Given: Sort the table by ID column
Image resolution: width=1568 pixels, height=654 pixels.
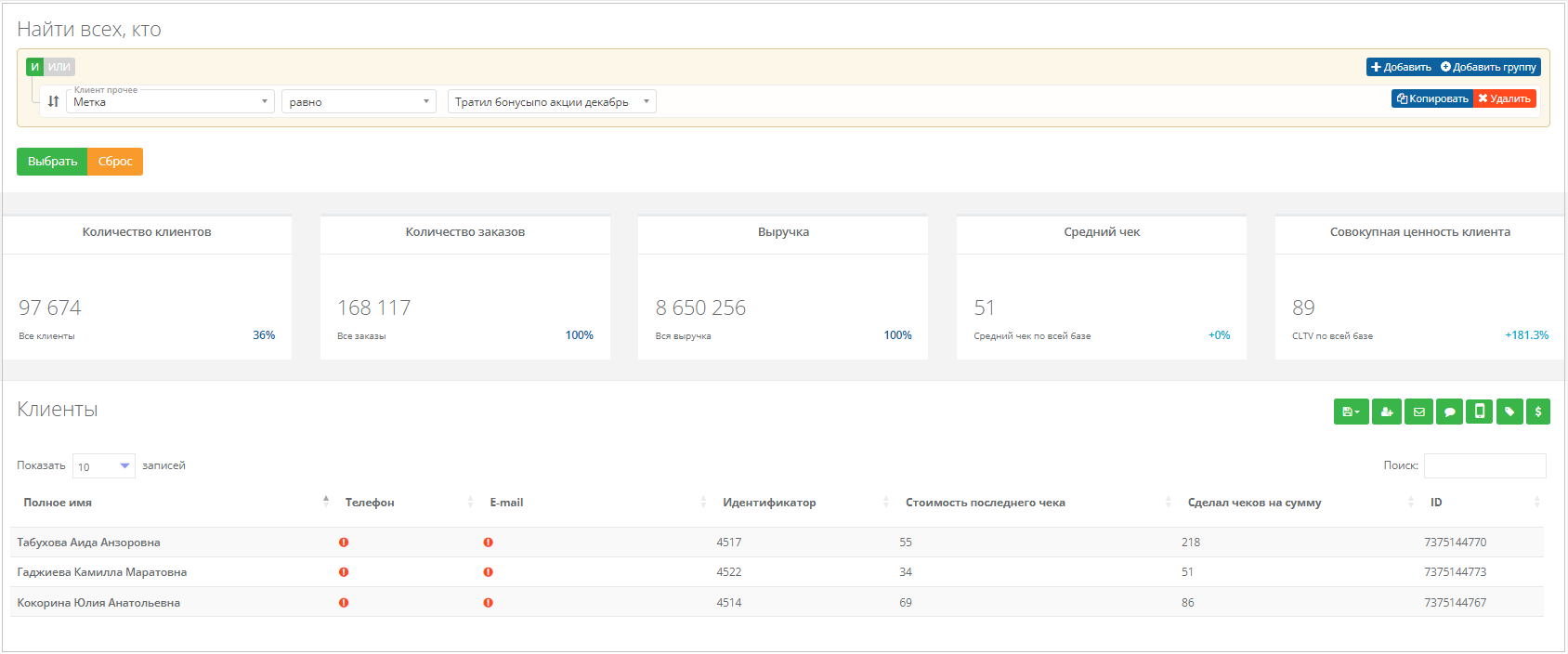Looking at the screenshot, I should [1483, 503].
